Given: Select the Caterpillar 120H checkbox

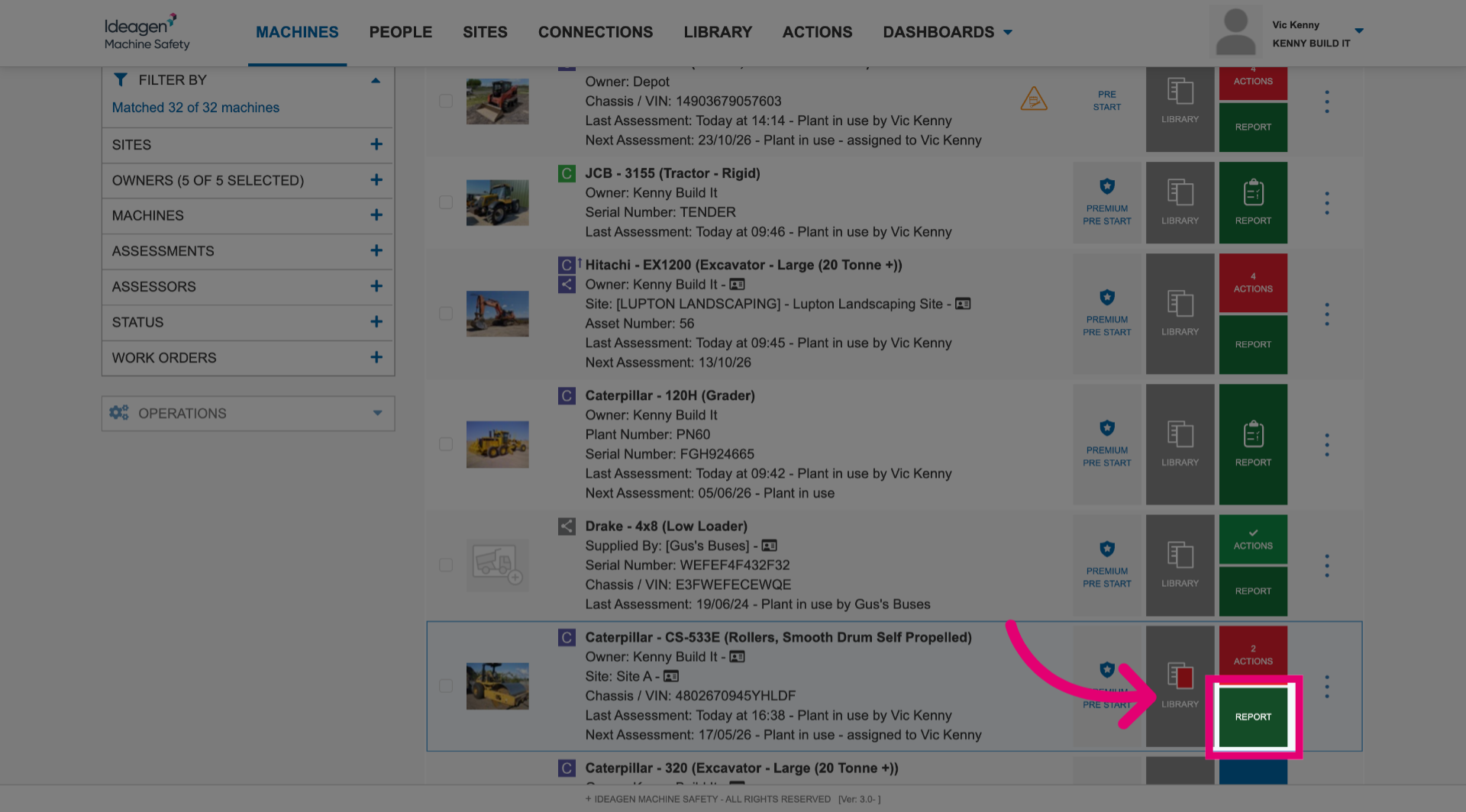Looking at the screenshot, I should click(446, 444).
